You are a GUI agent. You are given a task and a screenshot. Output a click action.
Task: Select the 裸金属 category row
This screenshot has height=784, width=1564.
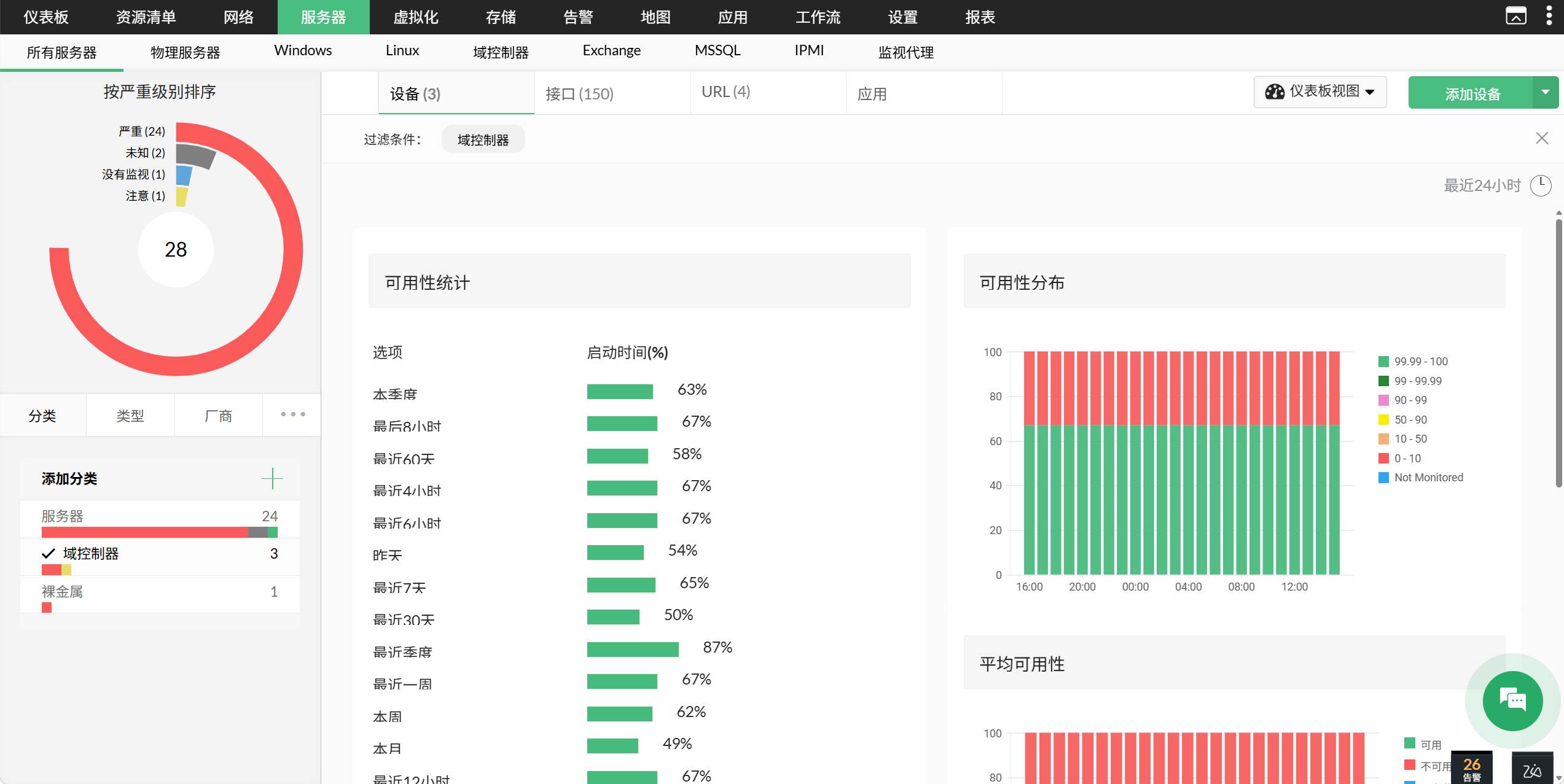click(x=160, y=596)
